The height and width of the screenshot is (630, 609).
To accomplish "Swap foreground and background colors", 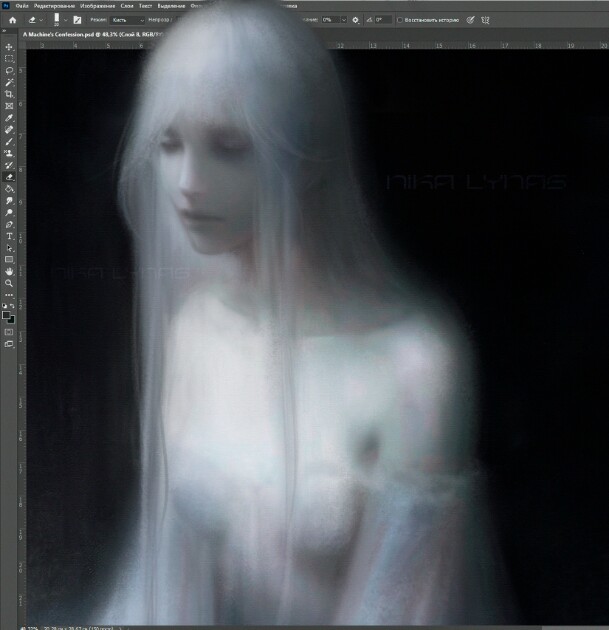I will 12,306.
